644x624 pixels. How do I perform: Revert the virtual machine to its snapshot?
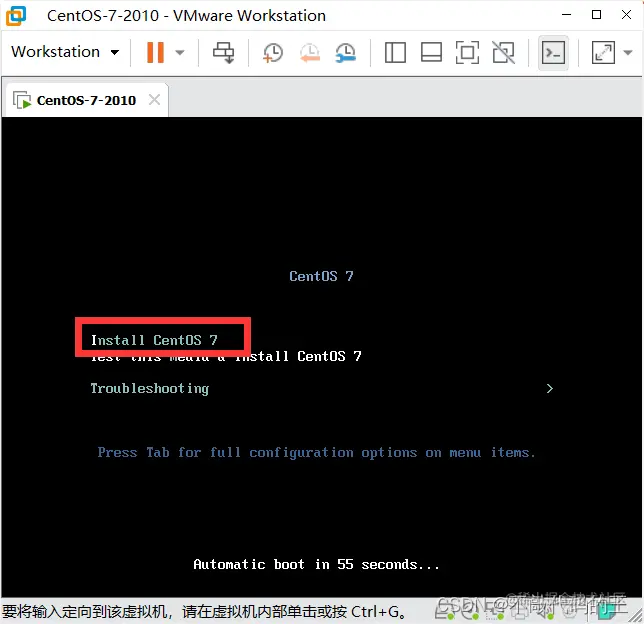pyautogui.click(x=309, y=53)
